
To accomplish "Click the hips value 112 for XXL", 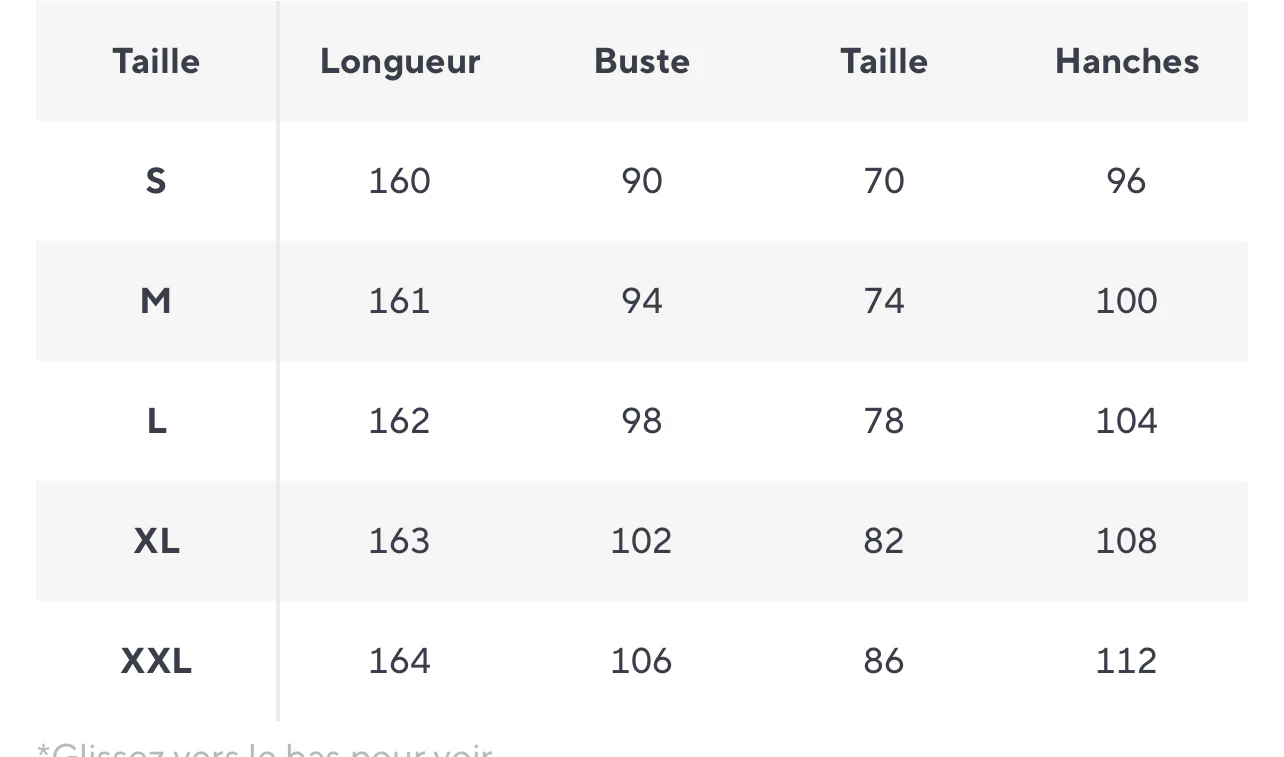I will (x=1127, y=661).
